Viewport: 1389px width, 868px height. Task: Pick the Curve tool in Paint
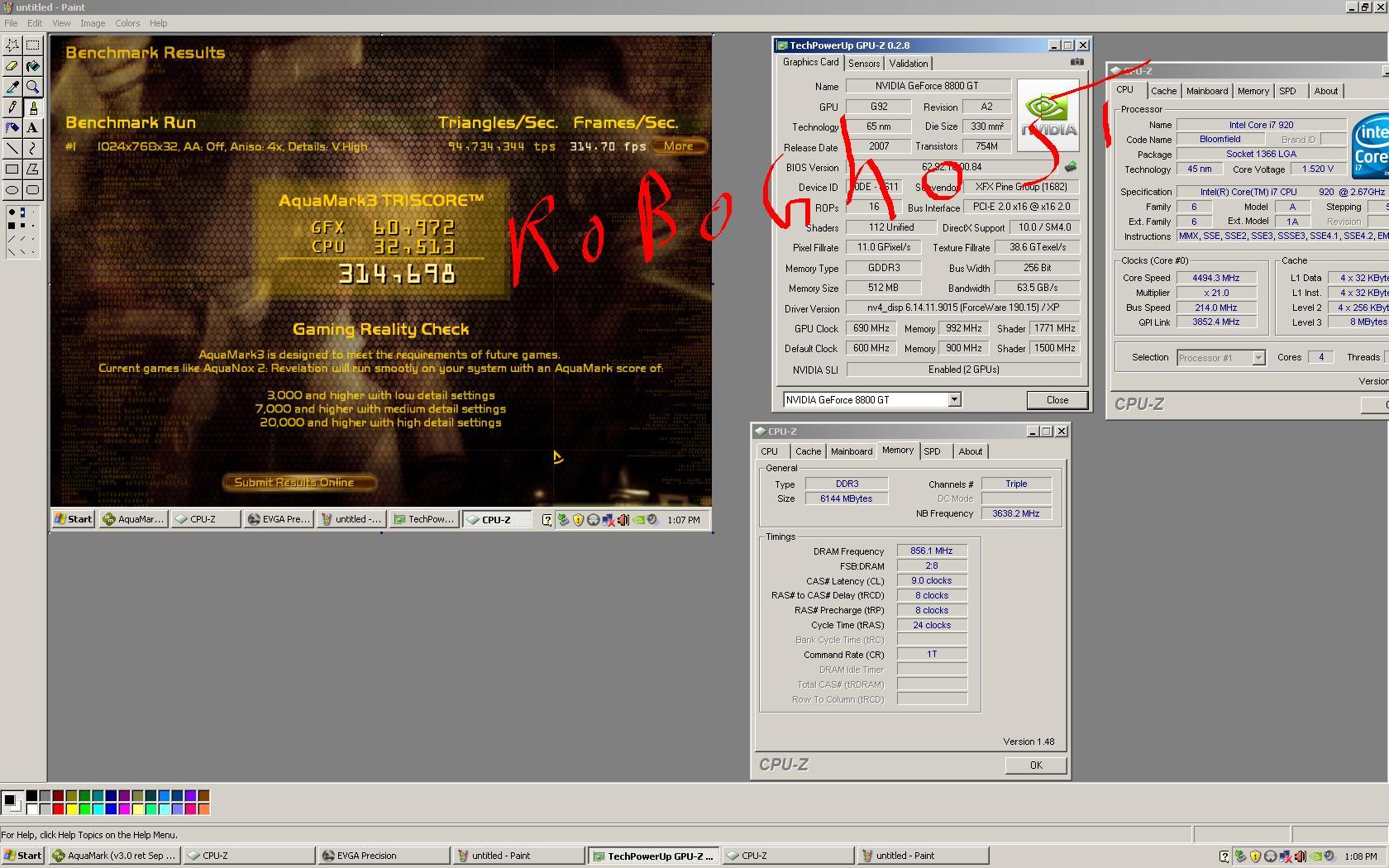[x=33, y=149]
